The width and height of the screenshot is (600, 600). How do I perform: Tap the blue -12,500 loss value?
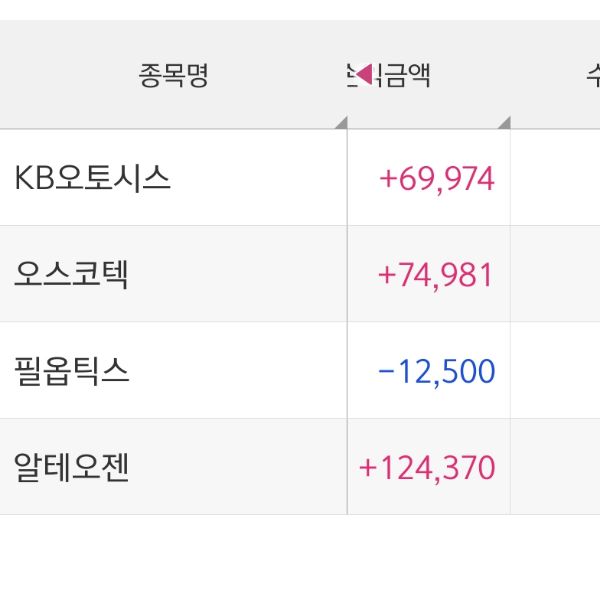pos(437,372)
